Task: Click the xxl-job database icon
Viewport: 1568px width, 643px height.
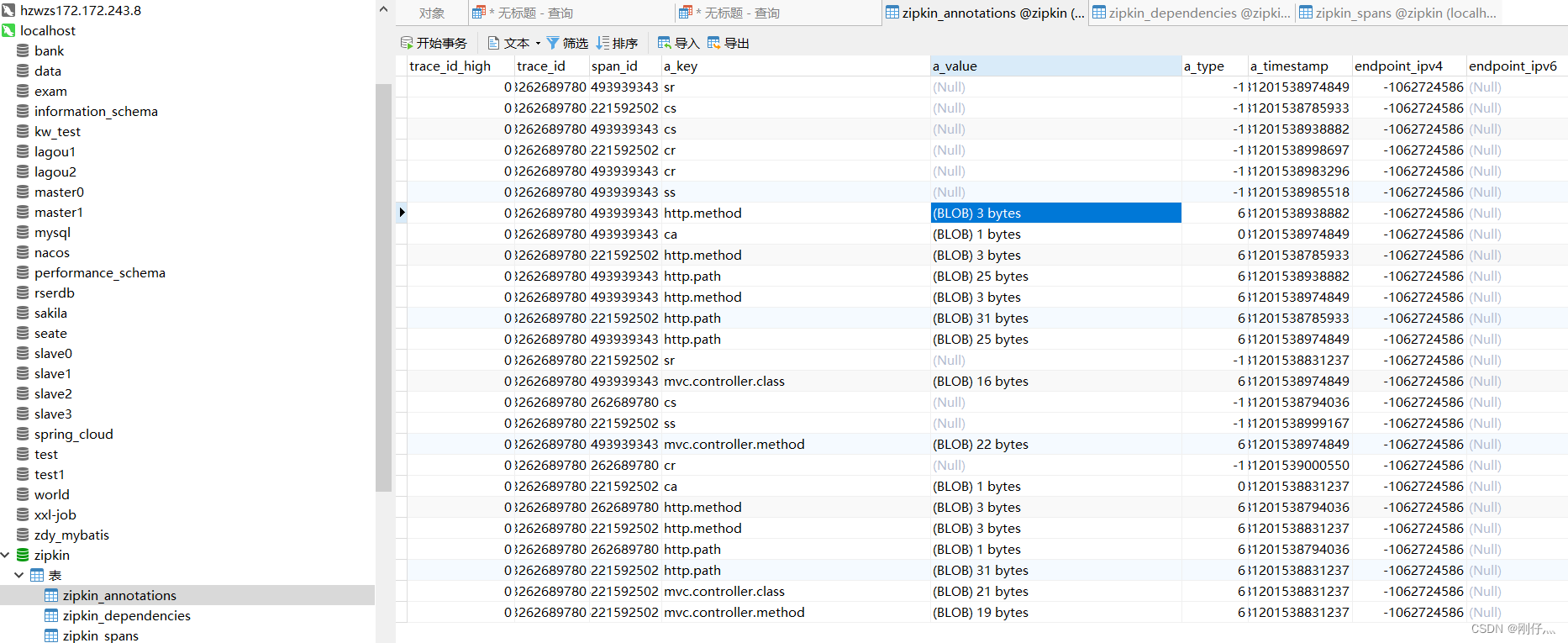Action: [23, 514]
